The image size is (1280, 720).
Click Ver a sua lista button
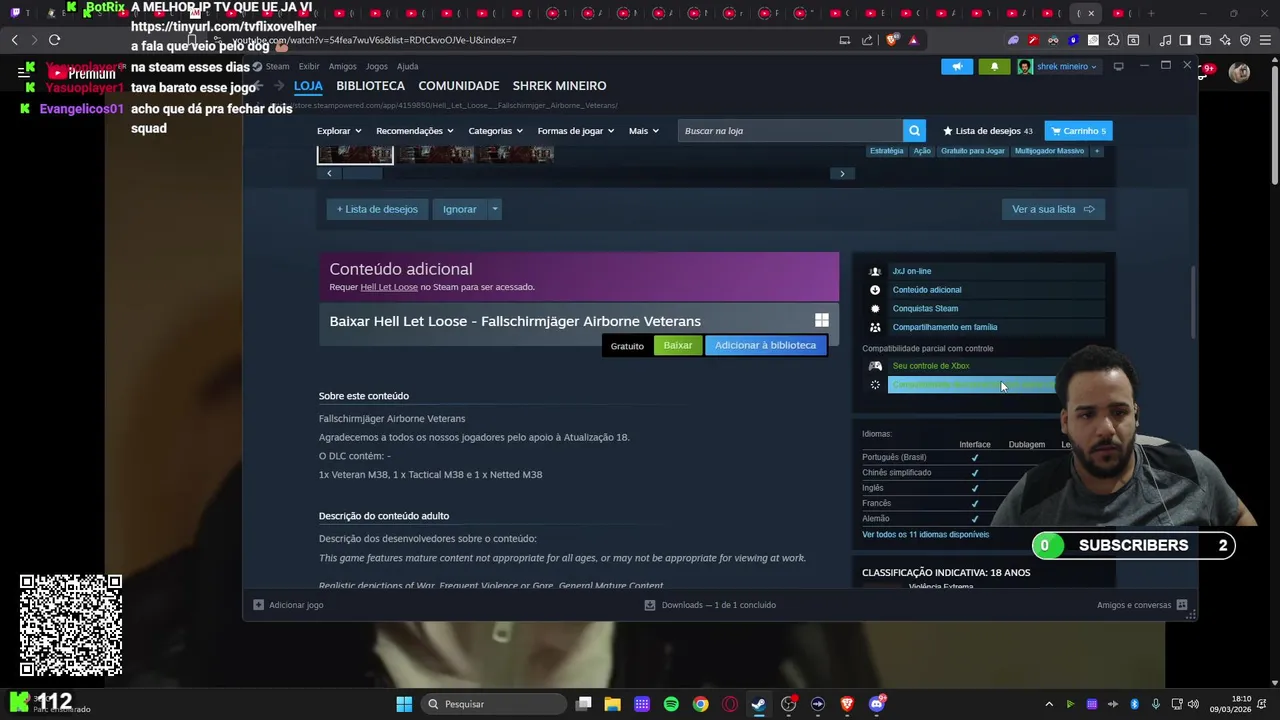point(1053,209)
